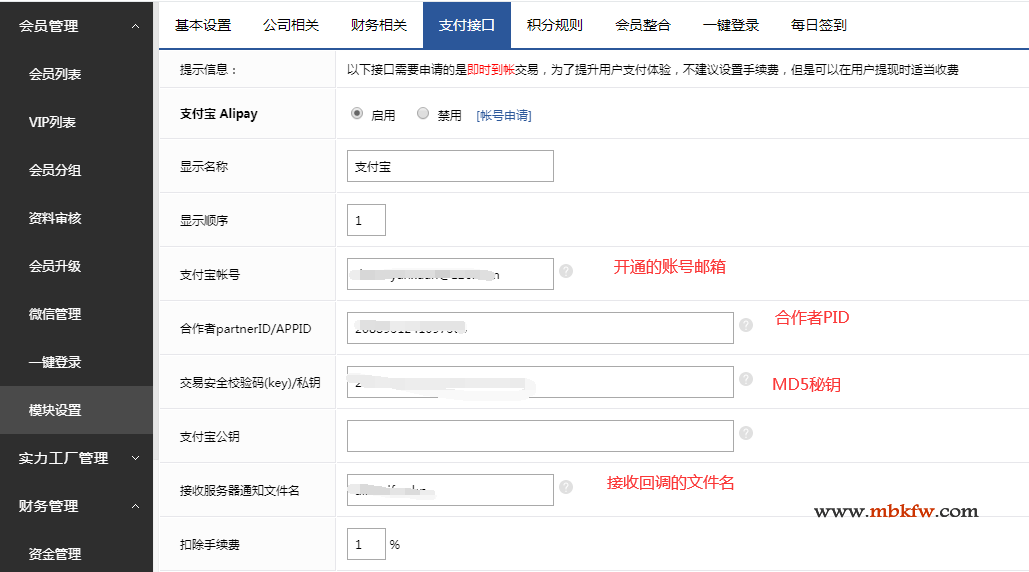The height and width of the screenshot is (572, 1029).
Task: Click help icon next to 合作者partnerID field
Action: coord(745,325)
